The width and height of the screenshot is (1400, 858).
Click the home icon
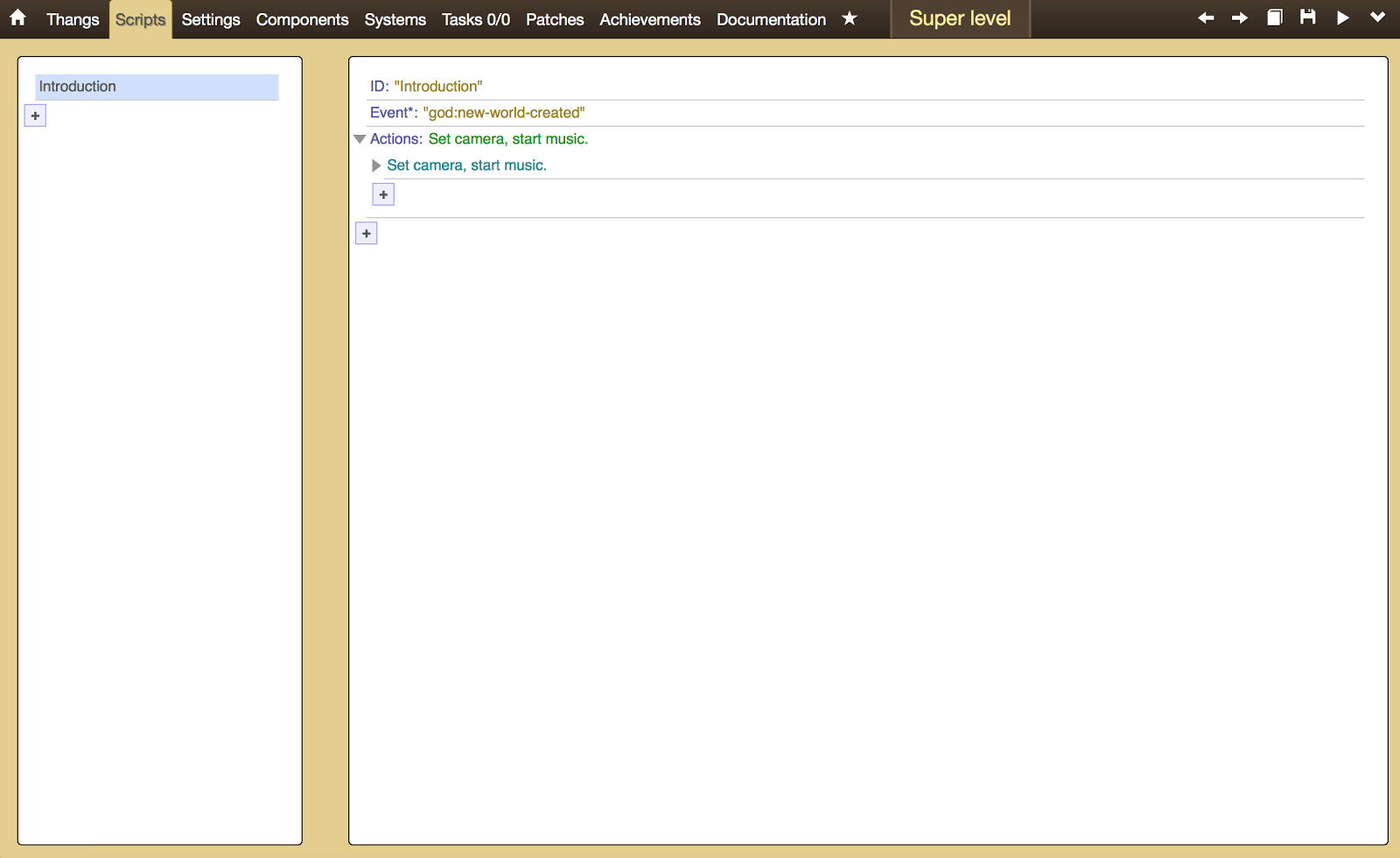(x=17, y=18)
